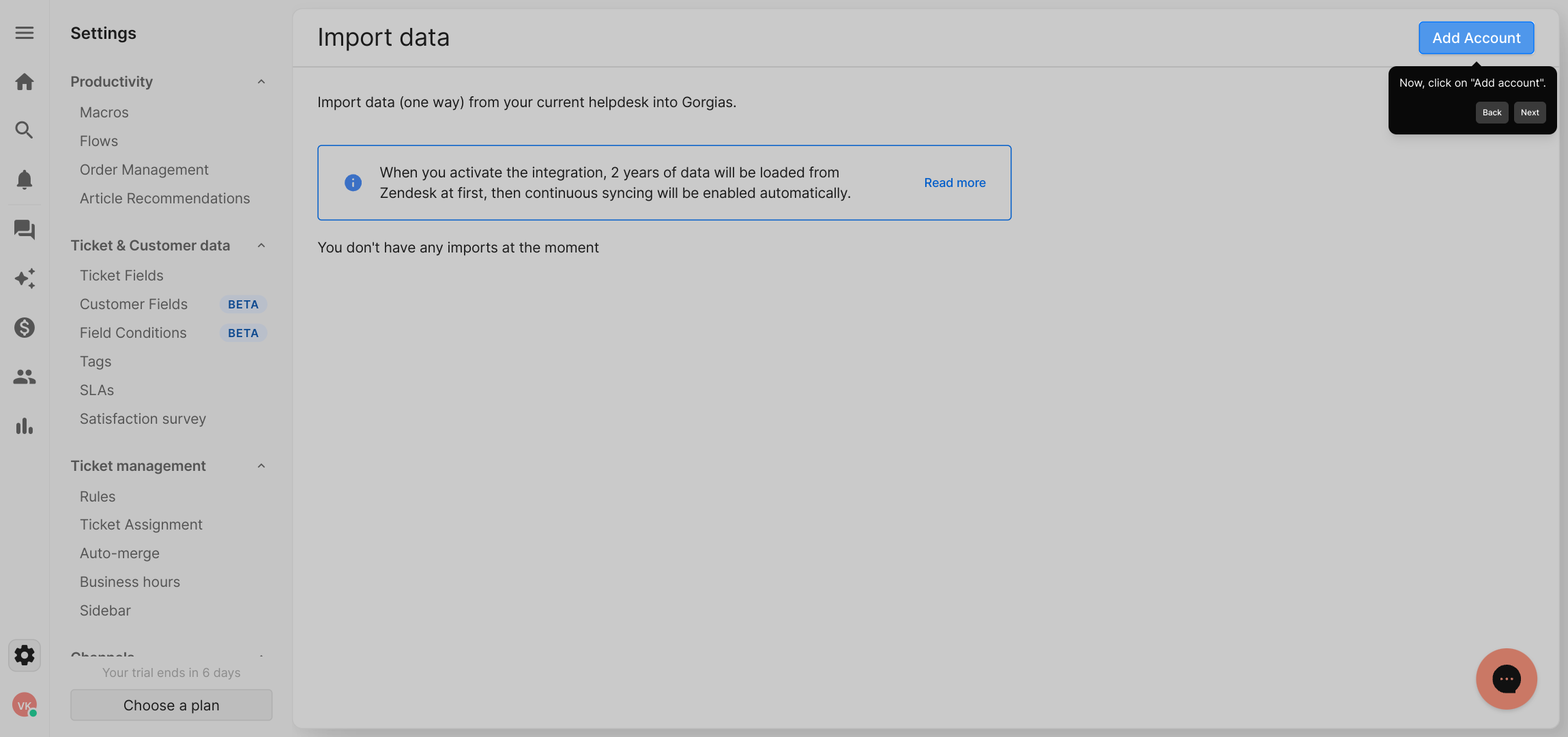Open the chat support widget bubble
This screenshot has height=737, width=1568.
tap(1507, 679)
